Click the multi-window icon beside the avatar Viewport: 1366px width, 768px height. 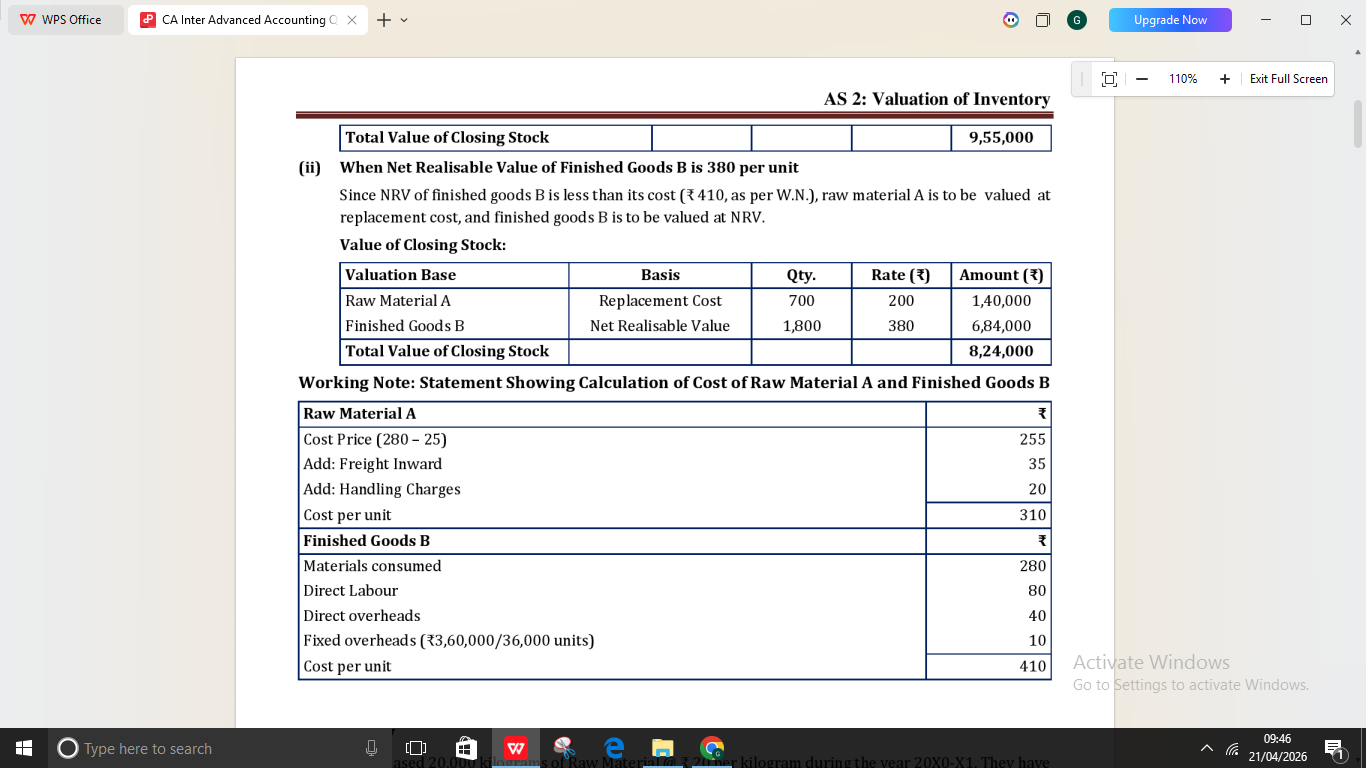(1043, 20)
